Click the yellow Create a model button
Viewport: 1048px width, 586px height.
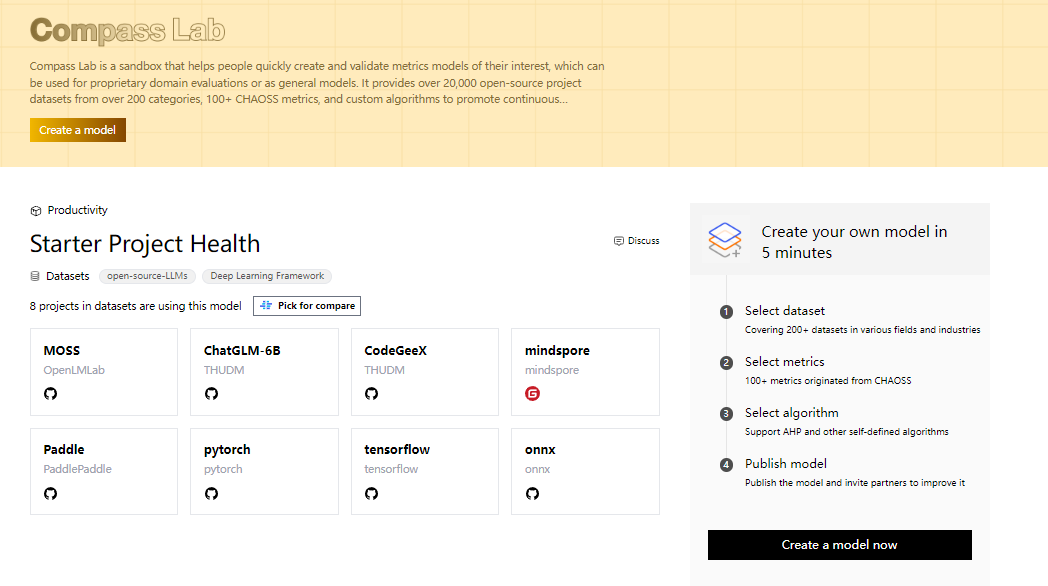(x=78, y=130)
